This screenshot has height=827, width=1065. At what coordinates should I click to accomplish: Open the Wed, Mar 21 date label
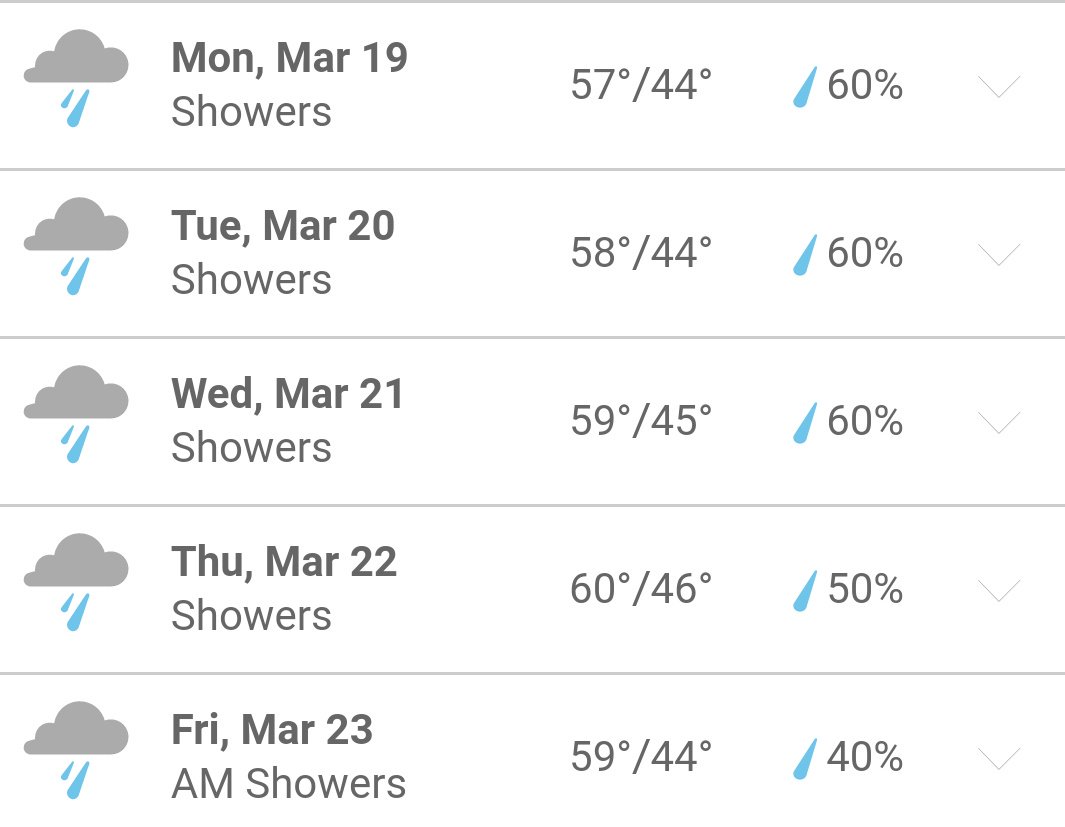pos(287,394)
